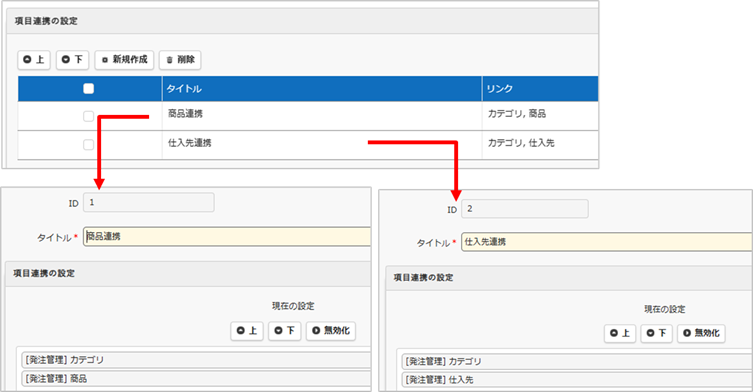
Task: Click the 新規作成 button
Action: tap(124, 60)
